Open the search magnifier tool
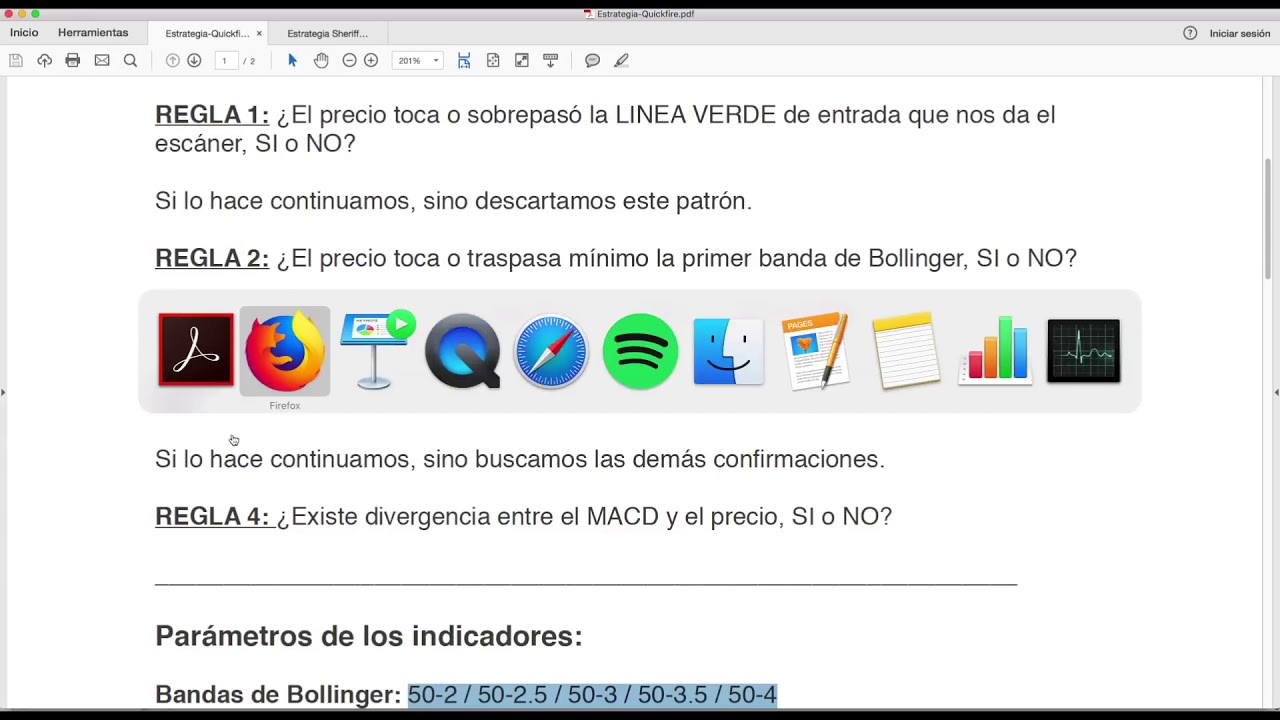This screenshot has width=1280, height=720. click(130, 61)
